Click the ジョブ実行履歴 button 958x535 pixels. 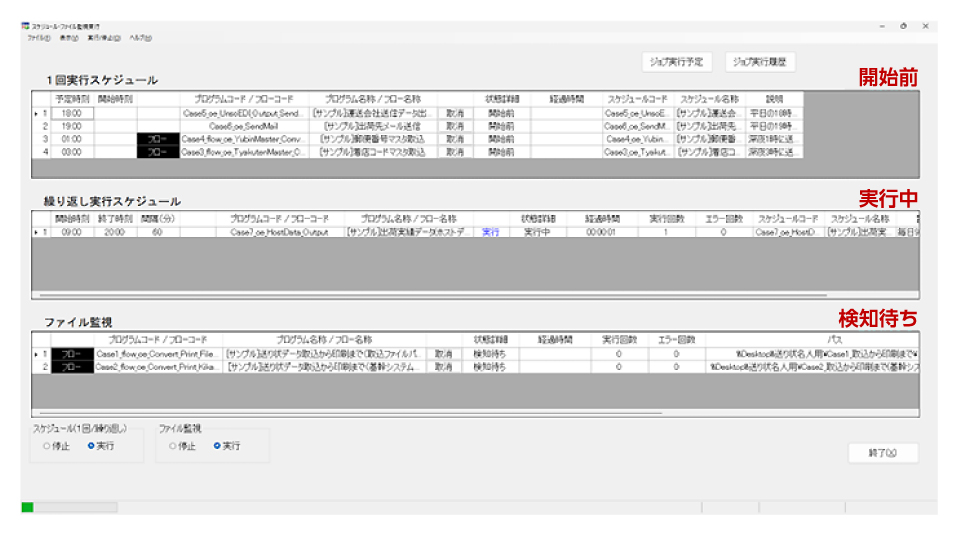(759, 62)
